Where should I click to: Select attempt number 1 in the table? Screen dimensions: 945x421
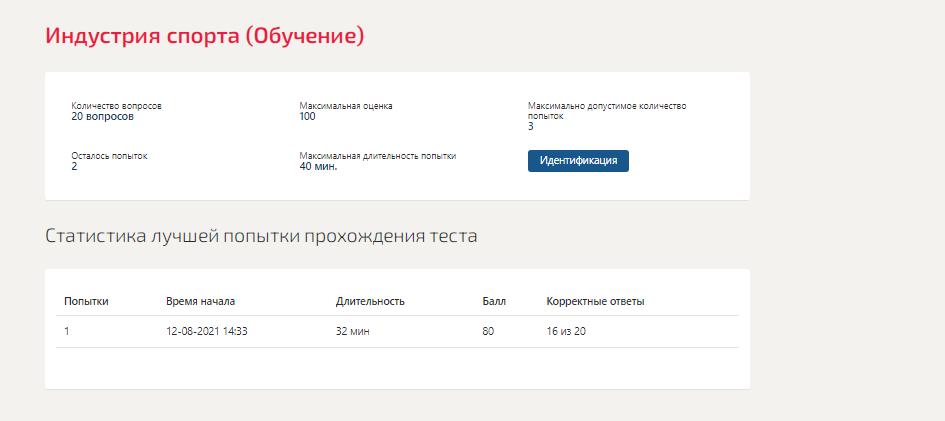coord(66,331)
